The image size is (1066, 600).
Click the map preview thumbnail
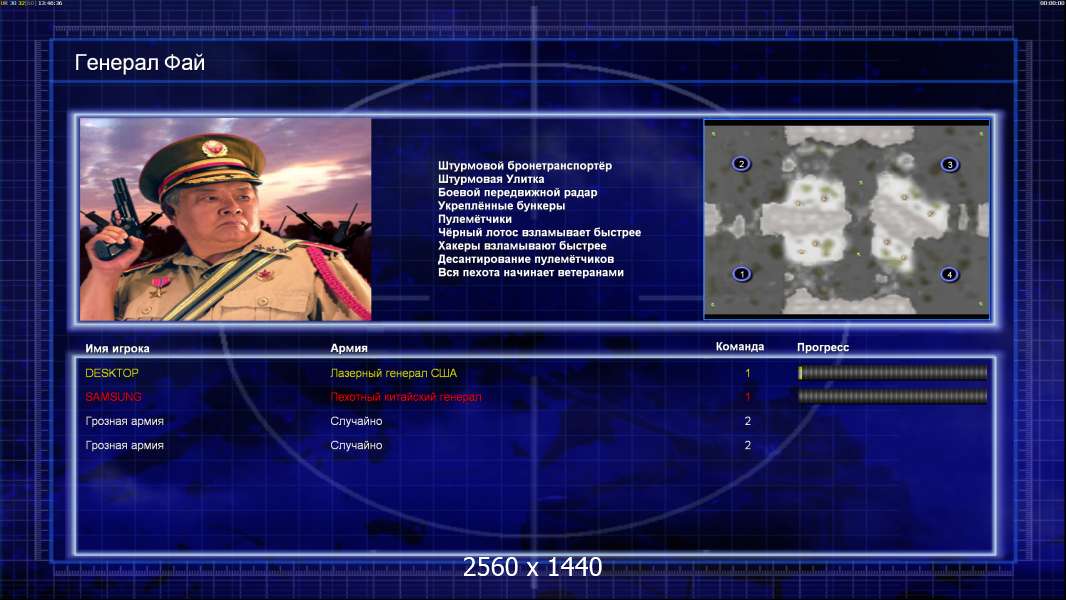[846, 219]
